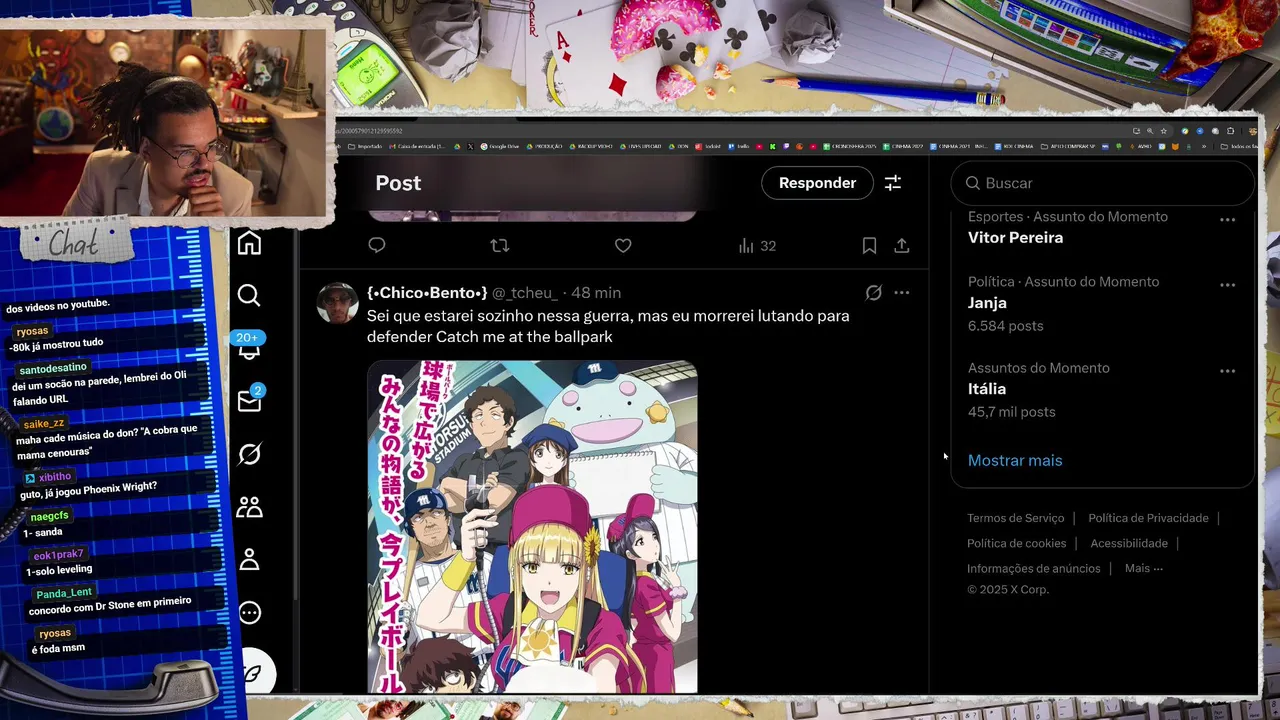Expand the Mais footer menu
The width and height of the screenshot is (1280, 720).
tap(1144, 568)
